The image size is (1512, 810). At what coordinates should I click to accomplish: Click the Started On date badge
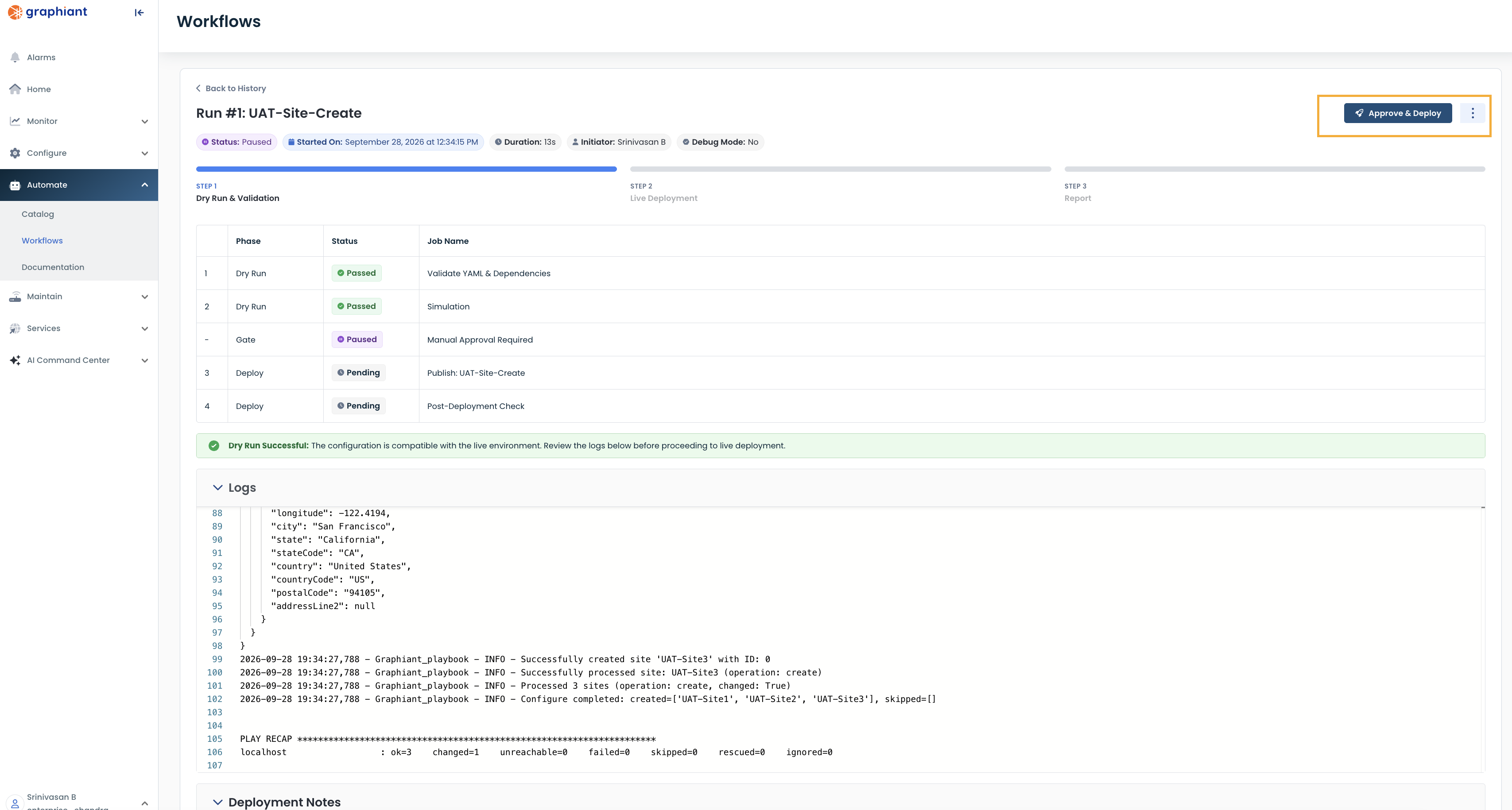pos(383,142)
